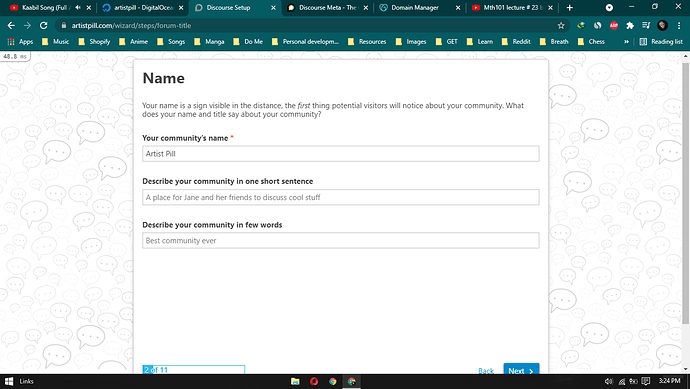This screenshot has height=389, width=690.
Task: Mute the Kaabil Song tab audio icon
Action: click(x=78, y=7)
